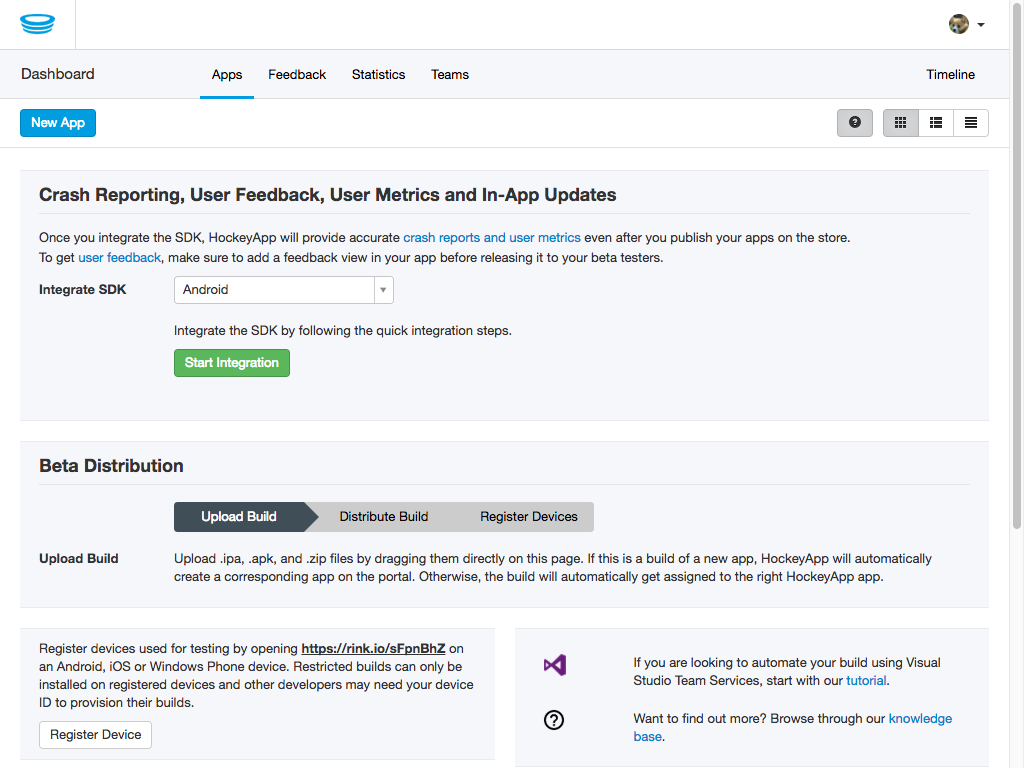Open the crash reports and user metrics link
The height and width of the screenshot is (768, 1024).
tap(491, 237)
